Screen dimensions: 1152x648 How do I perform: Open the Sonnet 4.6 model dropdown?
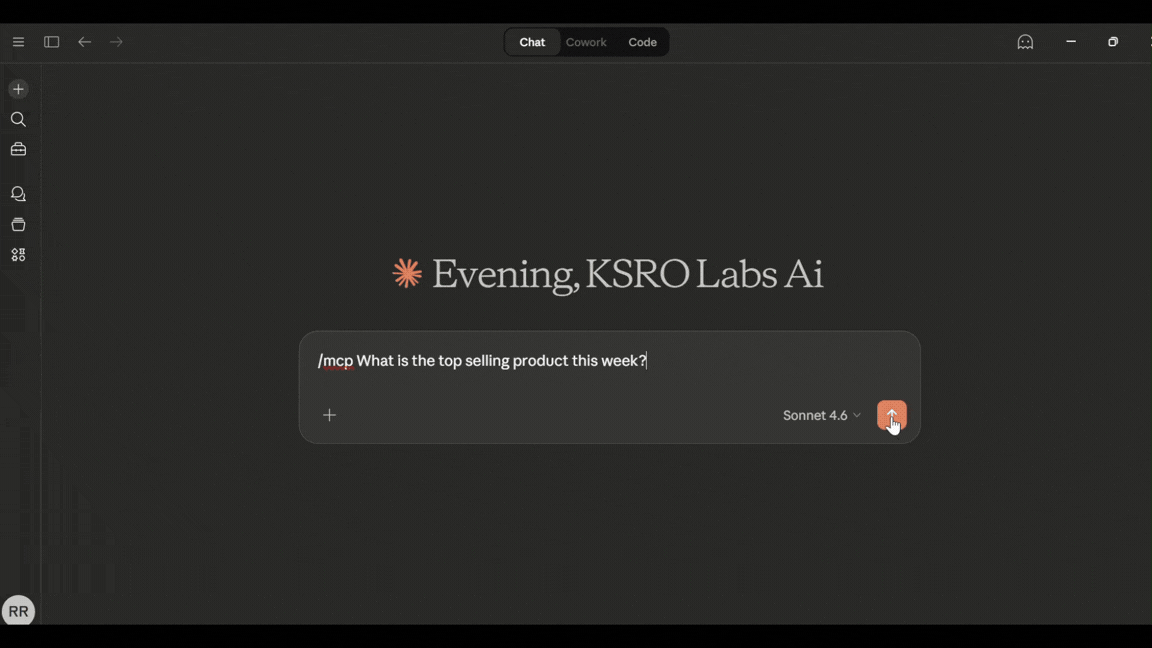[x=815, y=415]
